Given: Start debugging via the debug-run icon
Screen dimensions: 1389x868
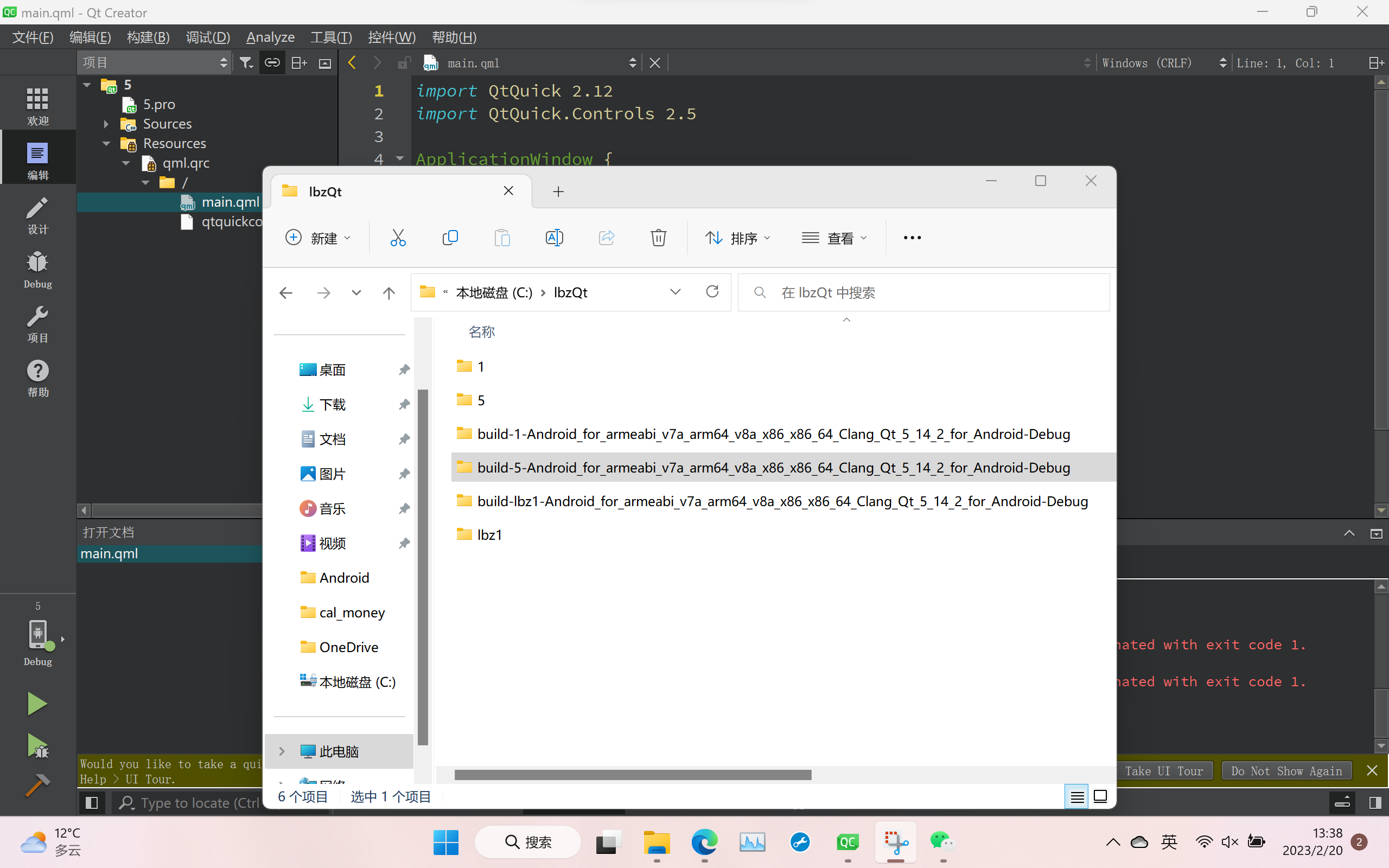Looking at the screenshot, I should (37, 745).
